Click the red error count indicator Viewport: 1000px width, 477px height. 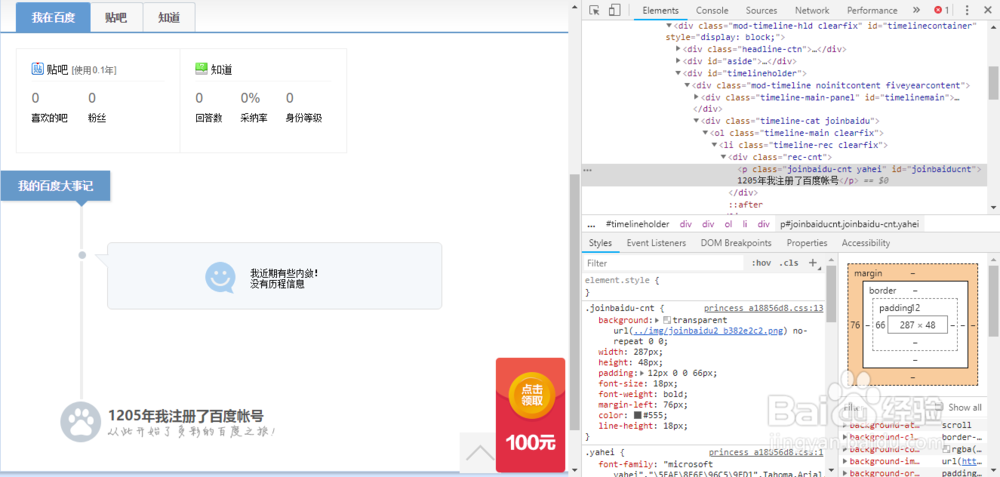click(941, 10)
